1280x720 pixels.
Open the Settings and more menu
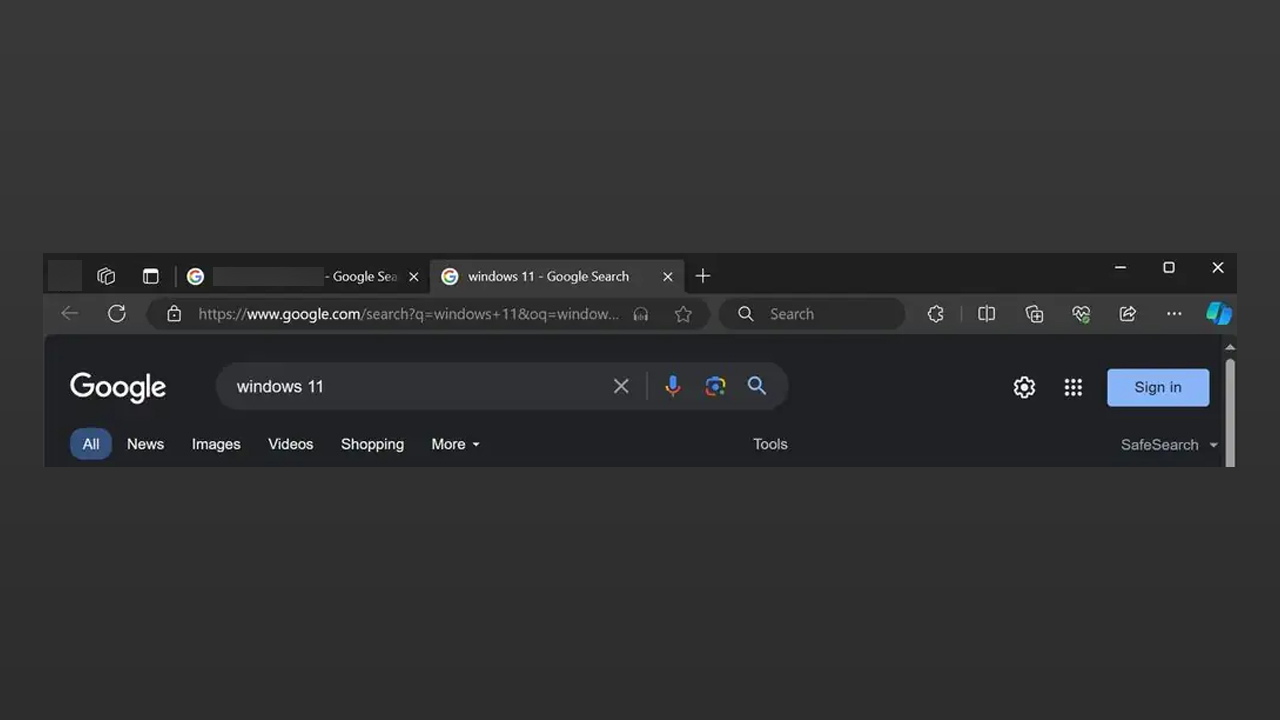click(x=1174, y=313)
